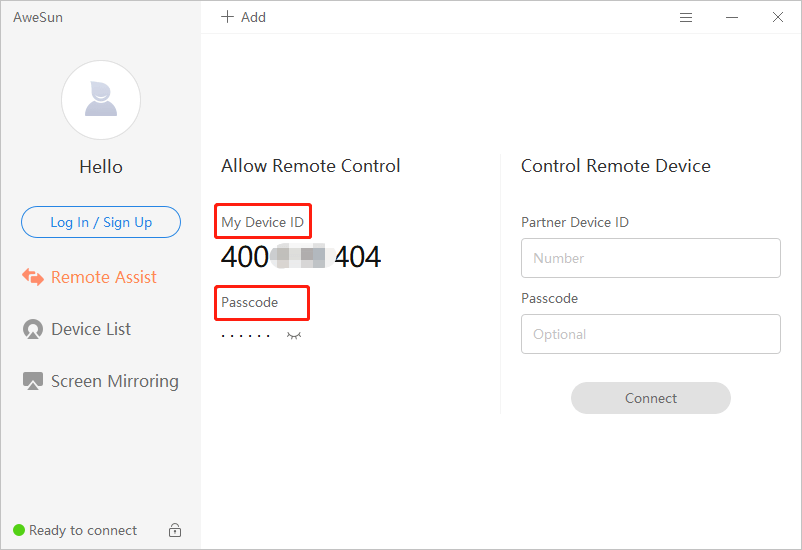Click the Connect button
This screenshot has width=802, height=550.
(650, 398)
